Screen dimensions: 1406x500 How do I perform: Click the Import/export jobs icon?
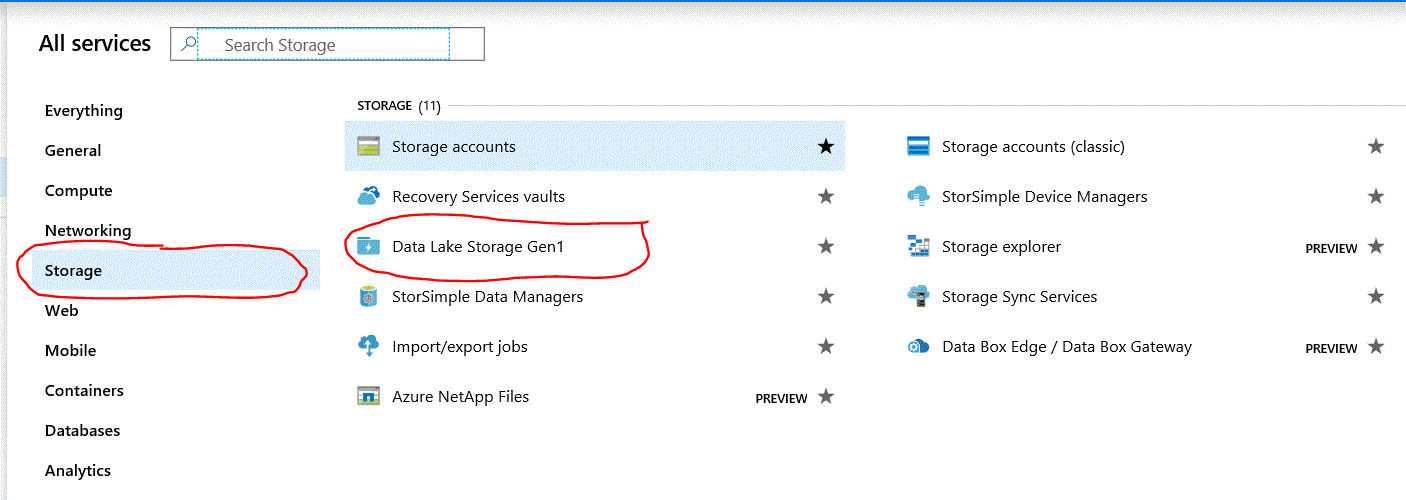click(369, 347)
